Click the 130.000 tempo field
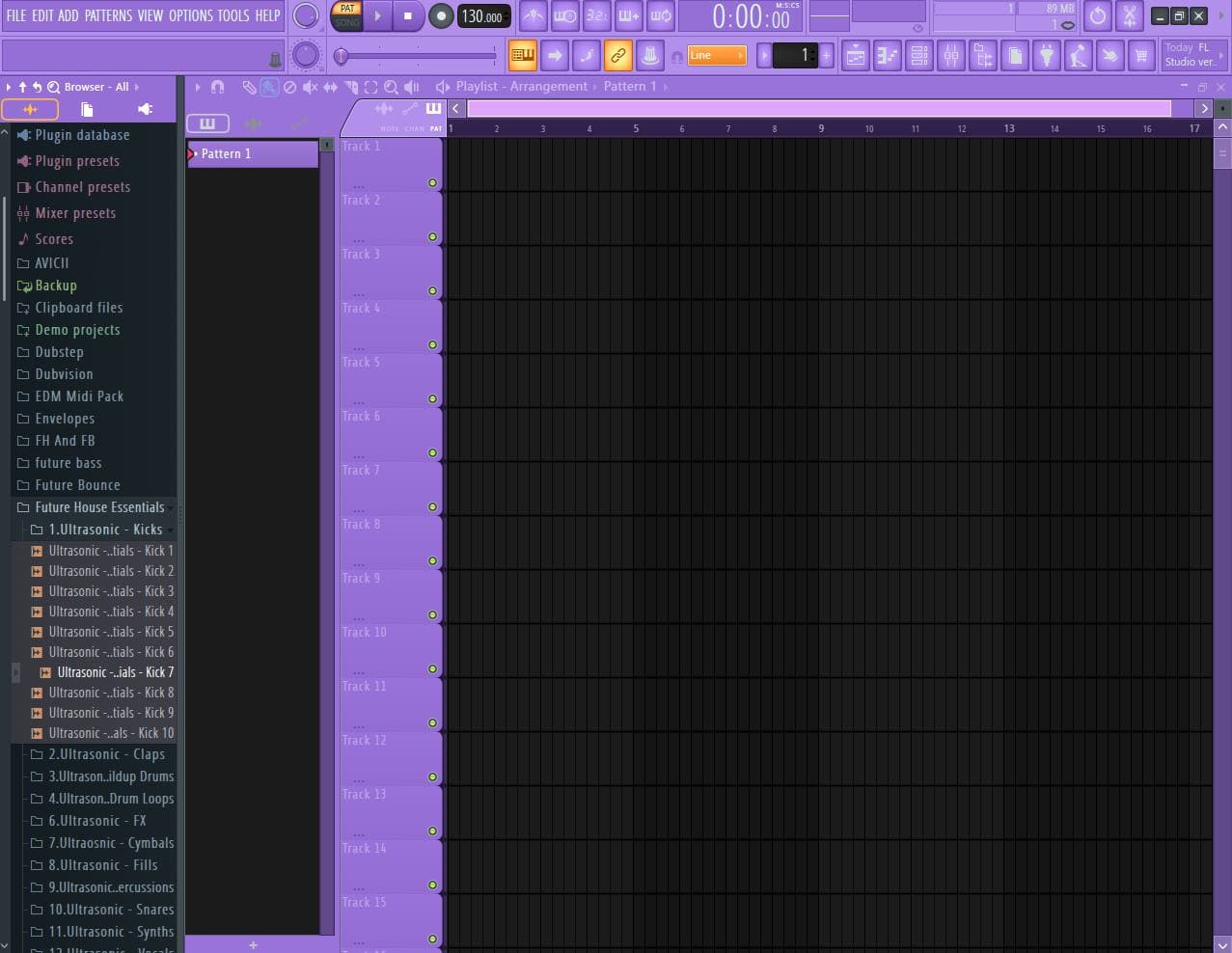 [483, 16]
